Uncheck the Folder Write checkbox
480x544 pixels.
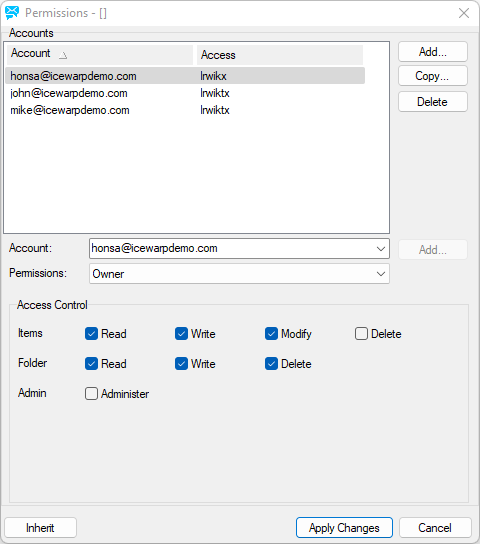coord(181,364)
